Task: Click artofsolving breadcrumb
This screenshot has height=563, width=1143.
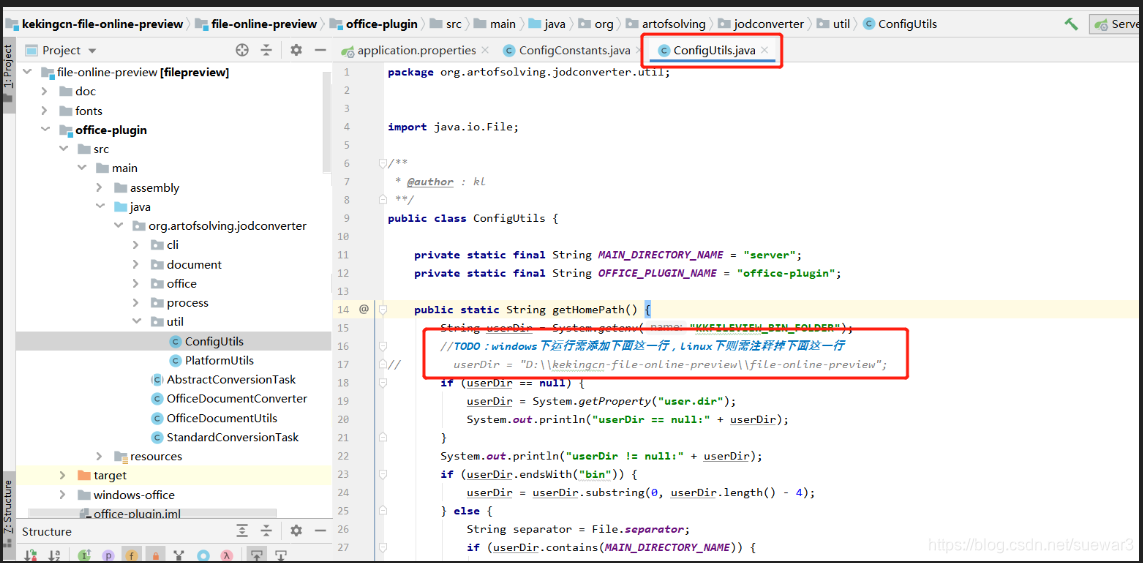Action: click(668, 24)
